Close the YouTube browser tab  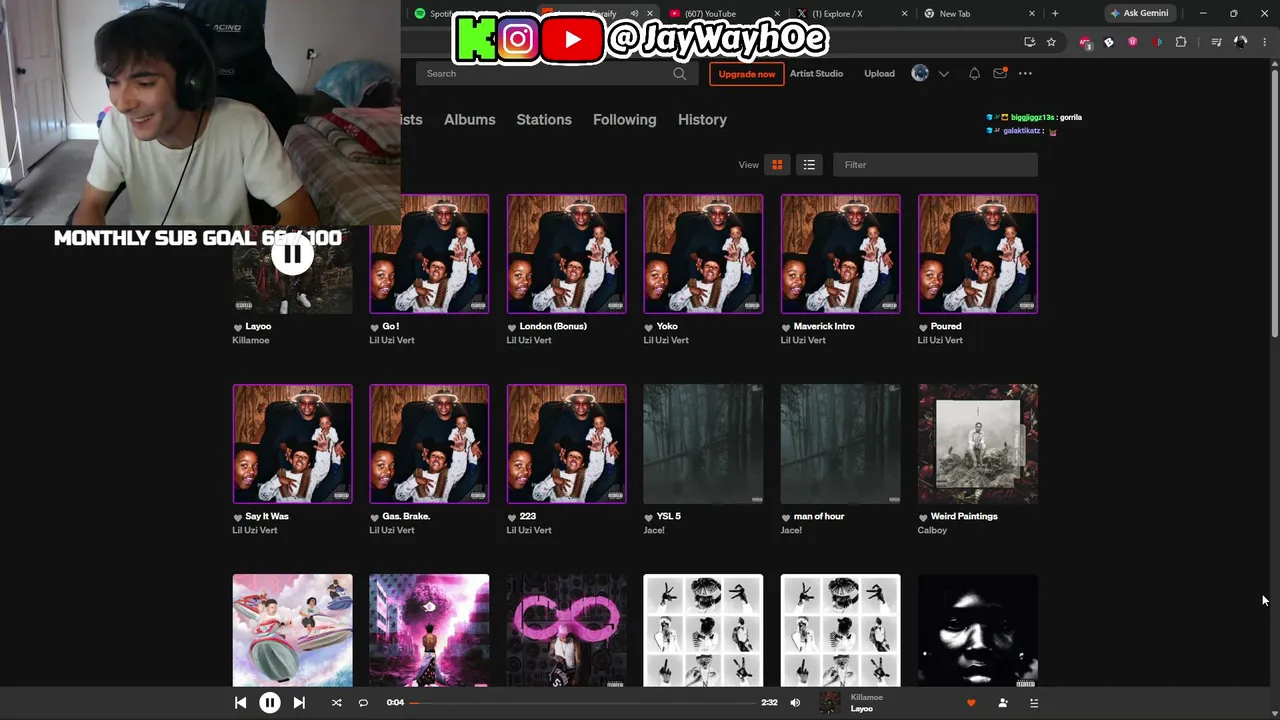click(777, 14)
